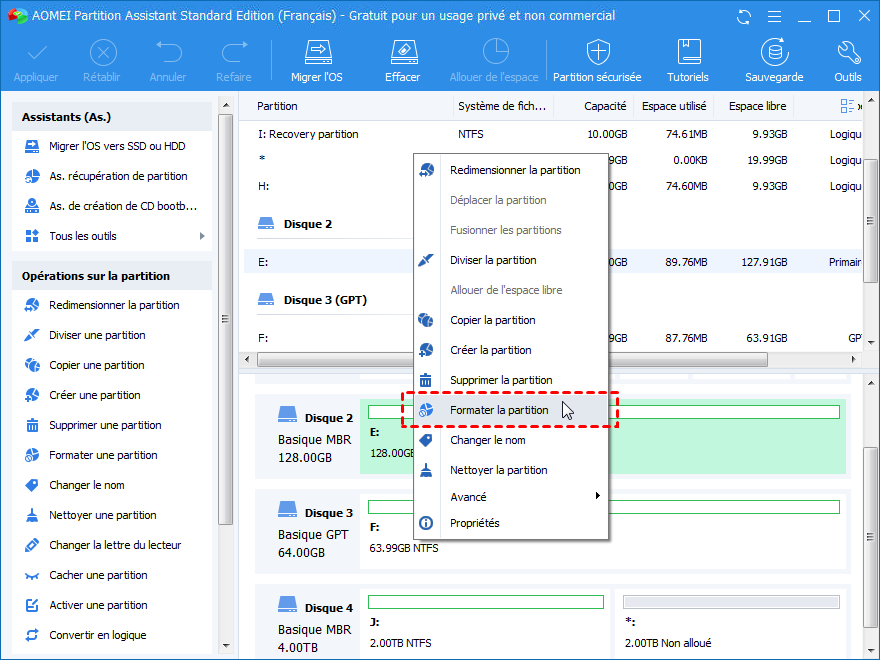Image resolution: width=880 pixels, height=660 pixels.
Task: Click Disque 3 (GPT) header in list
Action: coord(313,300)
